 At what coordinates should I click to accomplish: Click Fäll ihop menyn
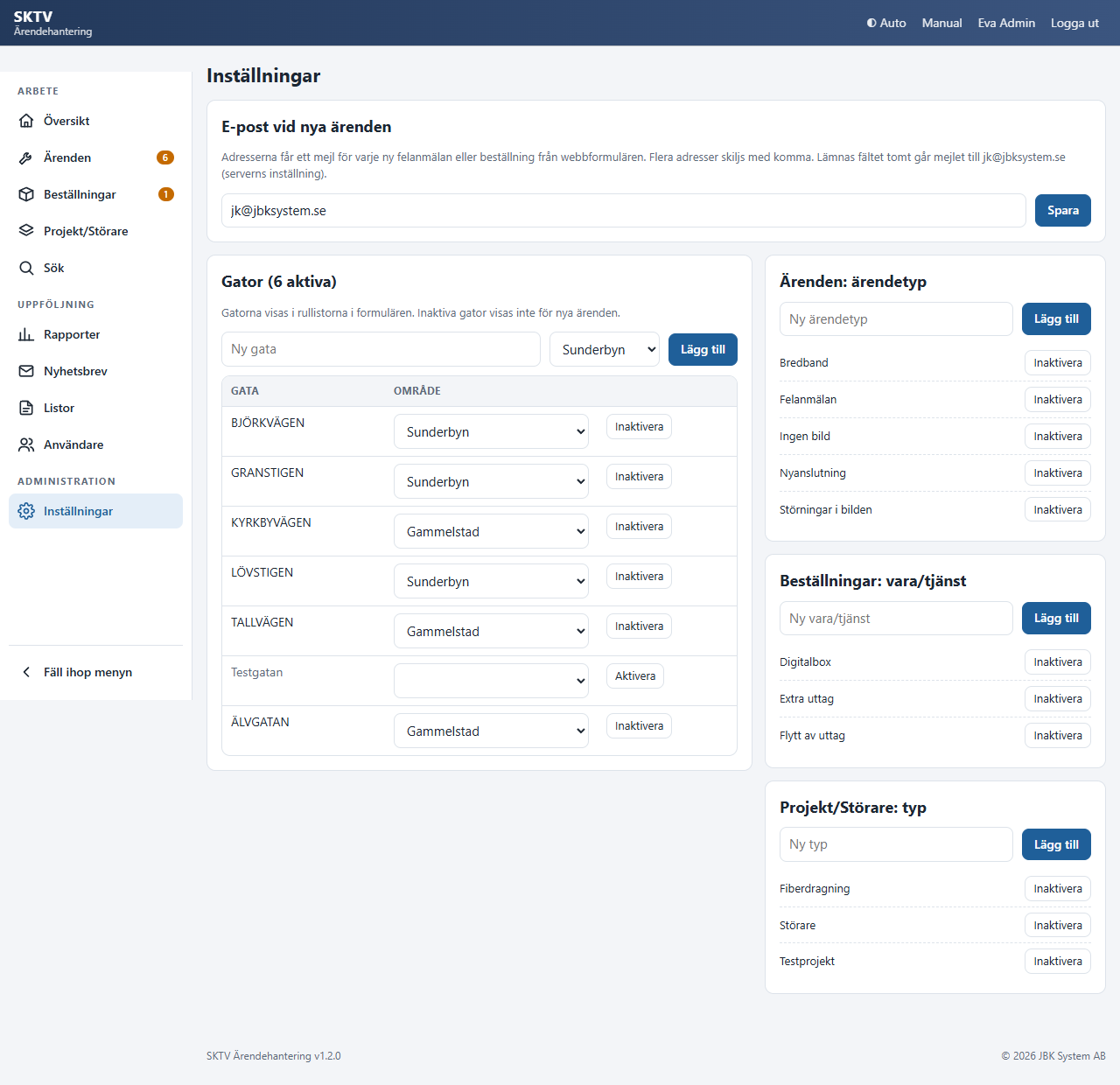(x=96, y=672)
